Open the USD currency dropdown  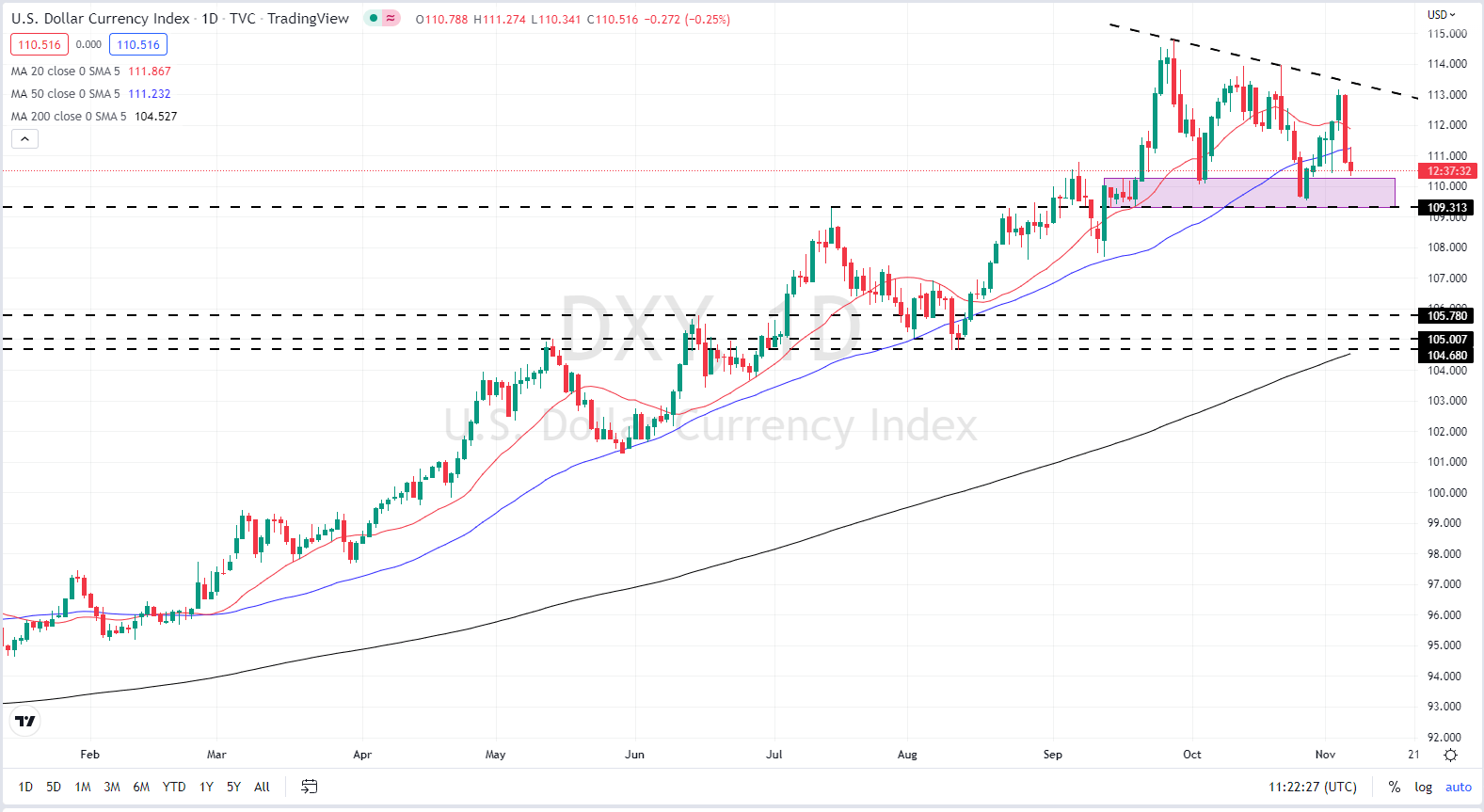pyautogui.click(x=1441, y=14)
